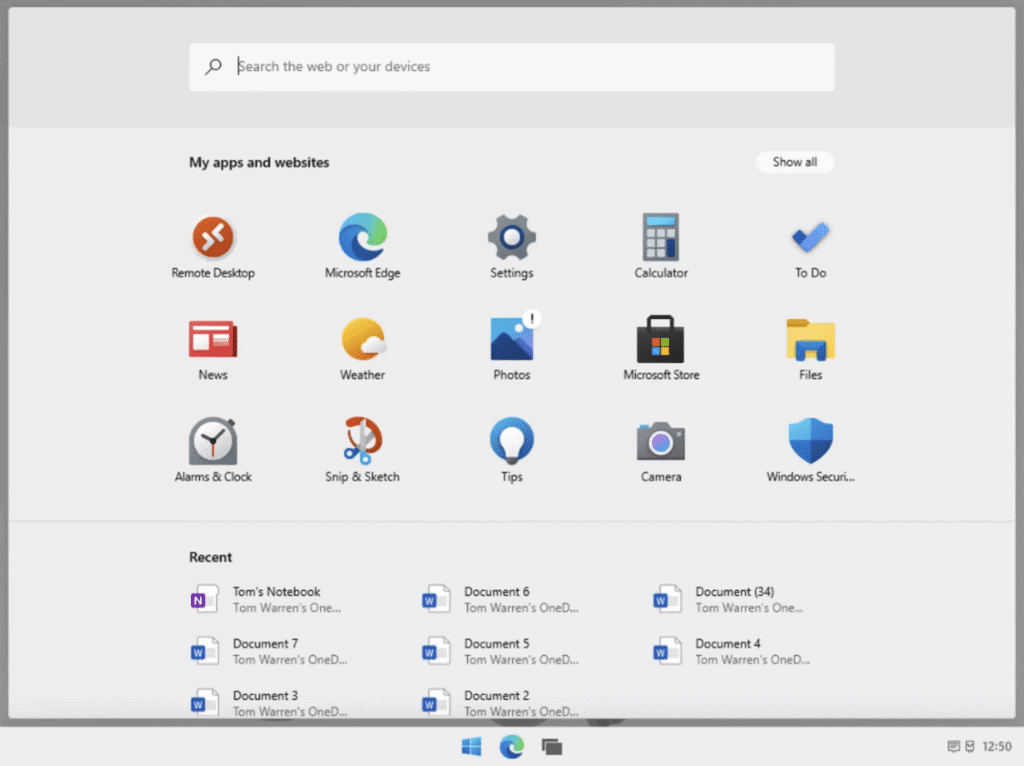Open Edge from the taskbar
This screenshot has height=766, width=1024.
pyautogui.click(x=511, y=746)
